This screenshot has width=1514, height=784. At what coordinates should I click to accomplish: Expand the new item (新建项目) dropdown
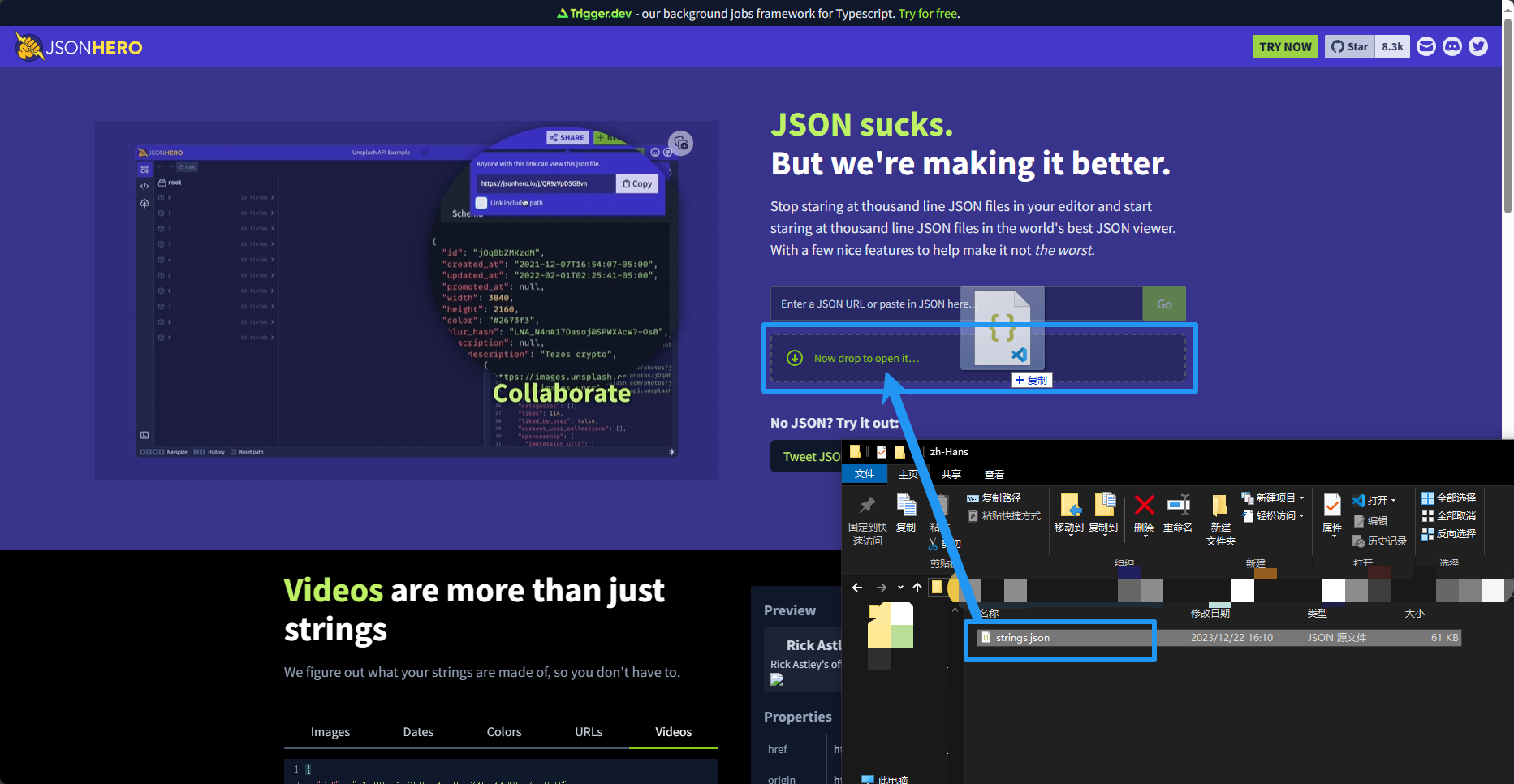(x=1301, y=498)
